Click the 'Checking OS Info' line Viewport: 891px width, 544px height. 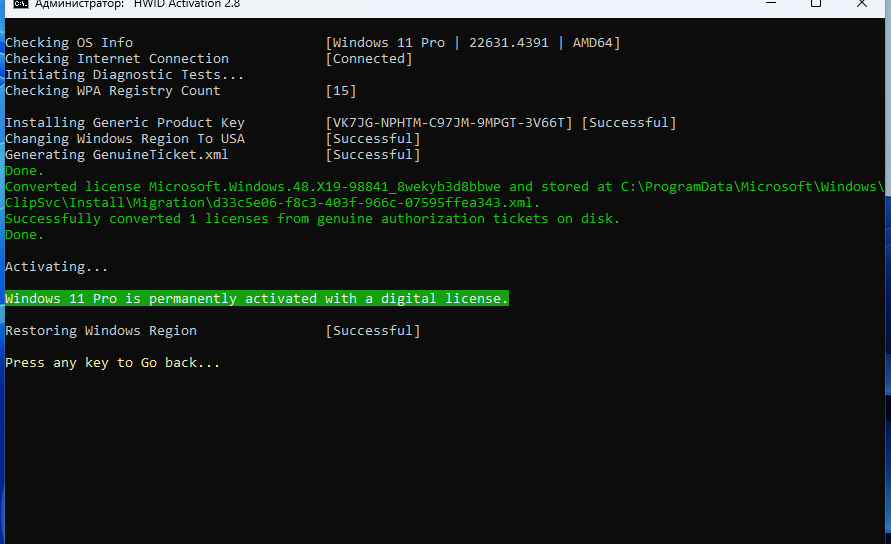[69, 43]
